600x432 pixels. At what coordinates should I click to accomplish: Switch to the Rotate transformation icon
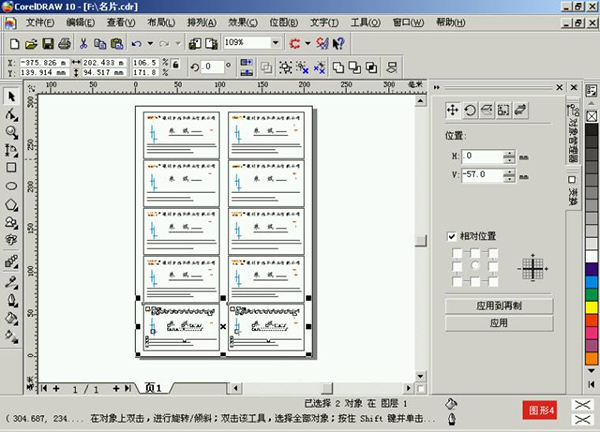[469, 109]
